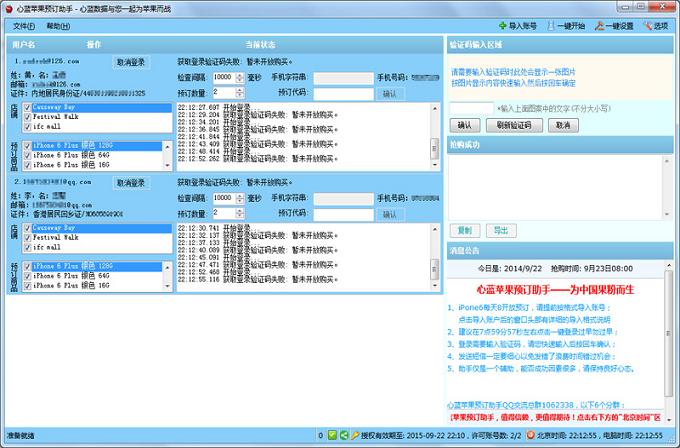The image size is (680, 448).
Task: Click the green checkmark icon in status bar
Action: [x=331, y=436]
